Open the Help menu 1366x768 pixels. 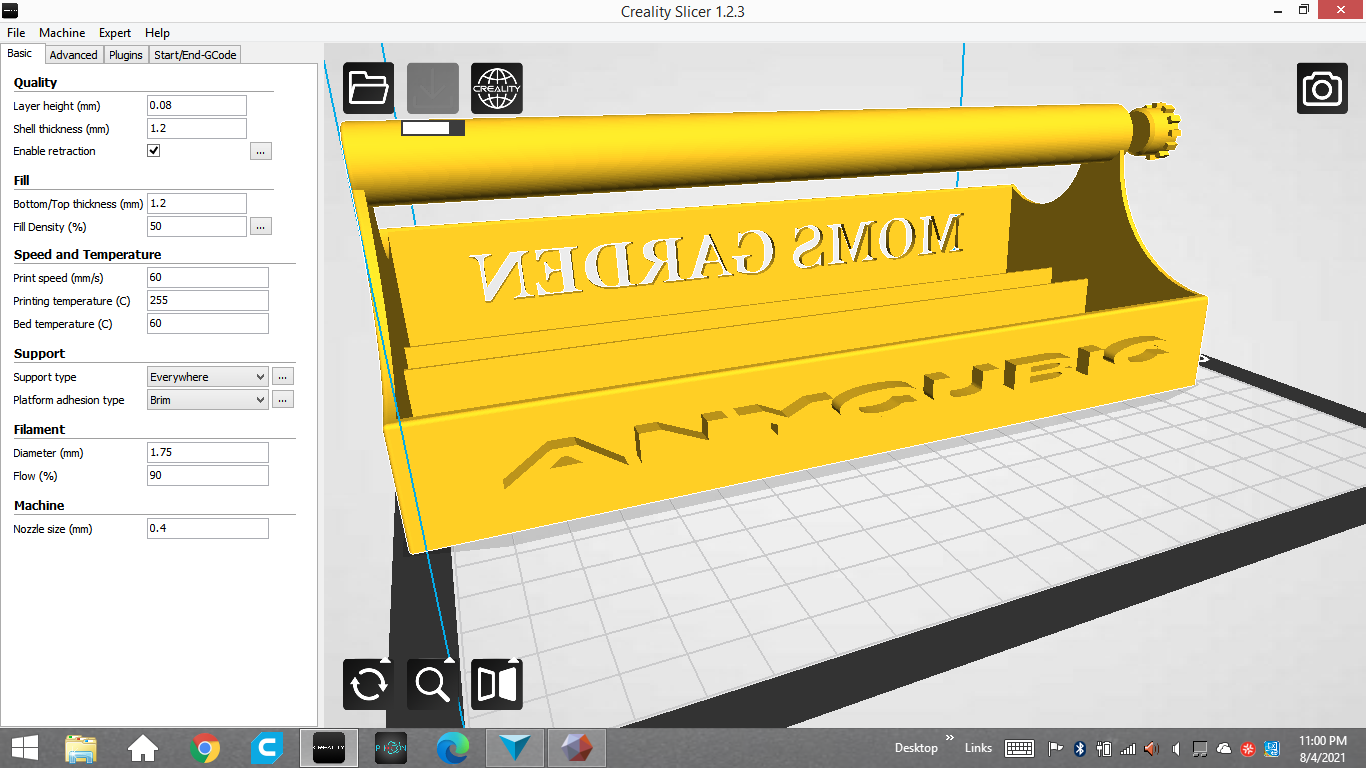pyautogui.click(x=157, y=33)
